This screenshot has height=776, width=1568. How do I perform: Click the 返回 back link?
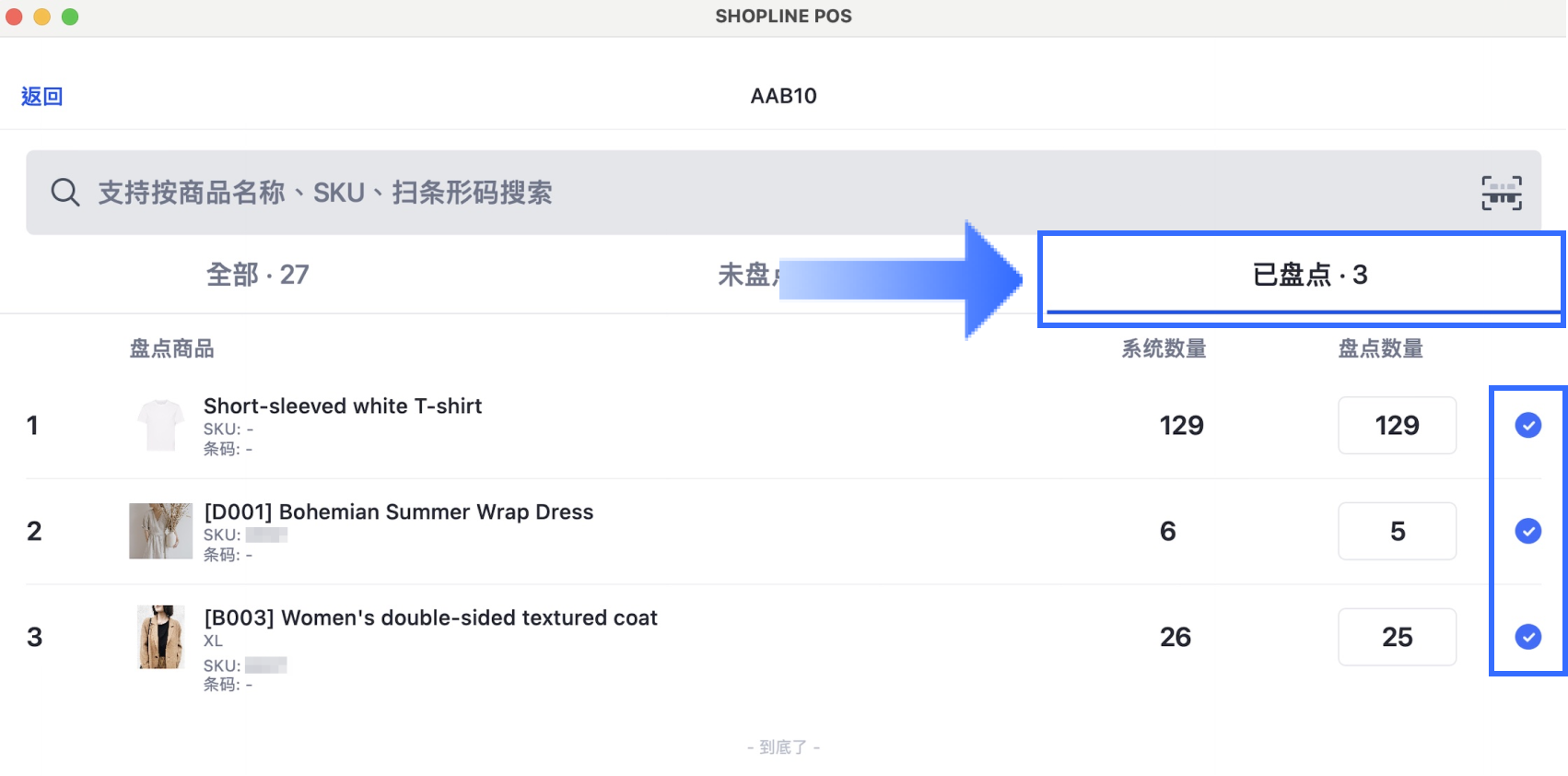pos(42,96)
